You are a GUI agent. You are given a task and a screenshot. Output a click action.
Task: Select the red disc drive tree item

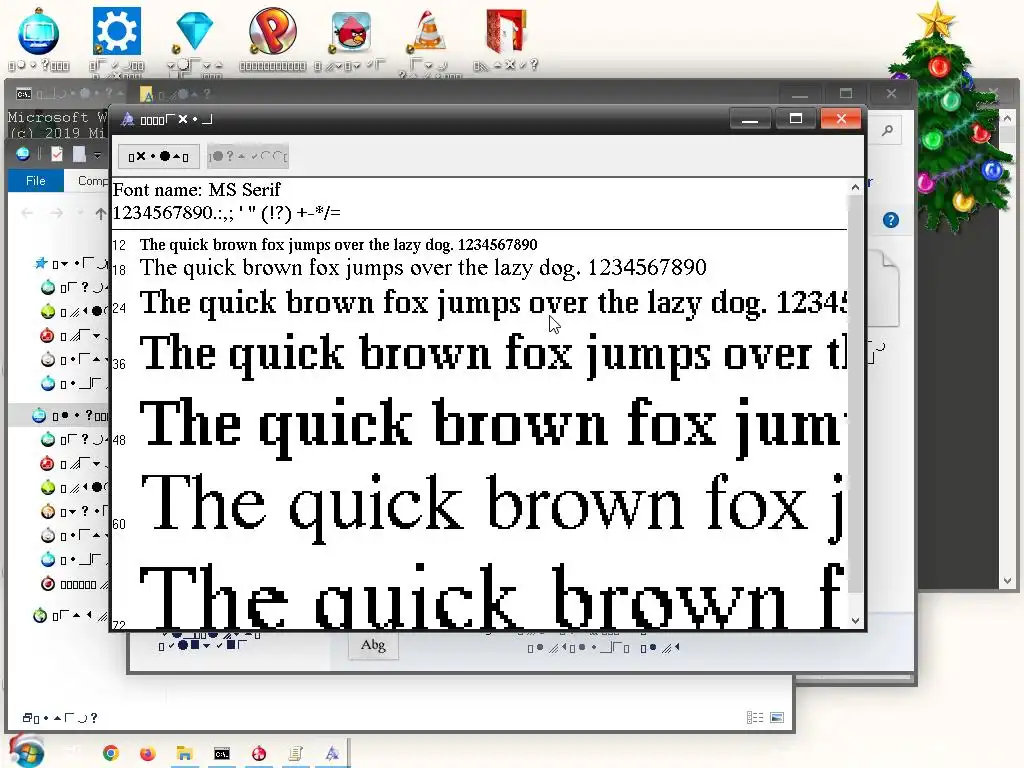click(72, 584)
